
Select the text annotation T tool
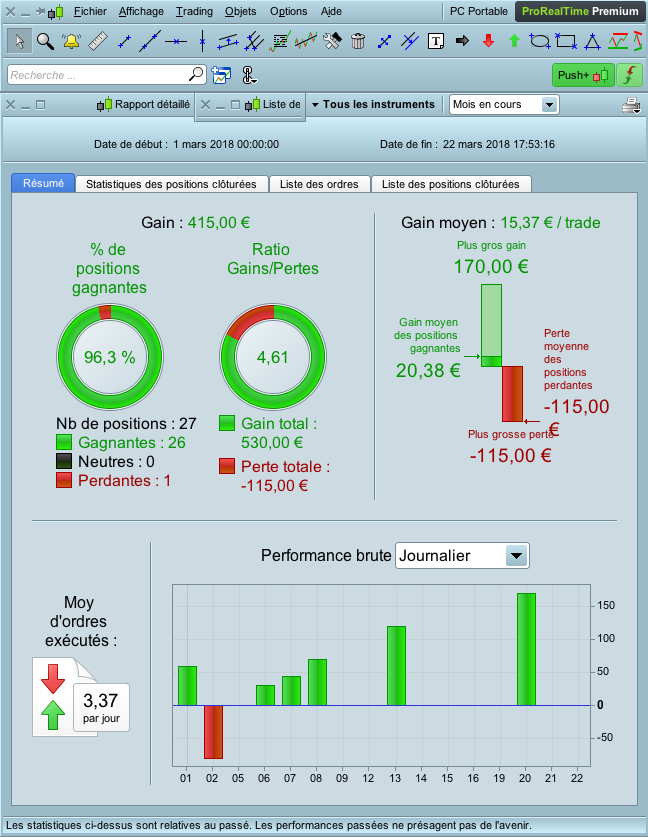coord(436,41)
